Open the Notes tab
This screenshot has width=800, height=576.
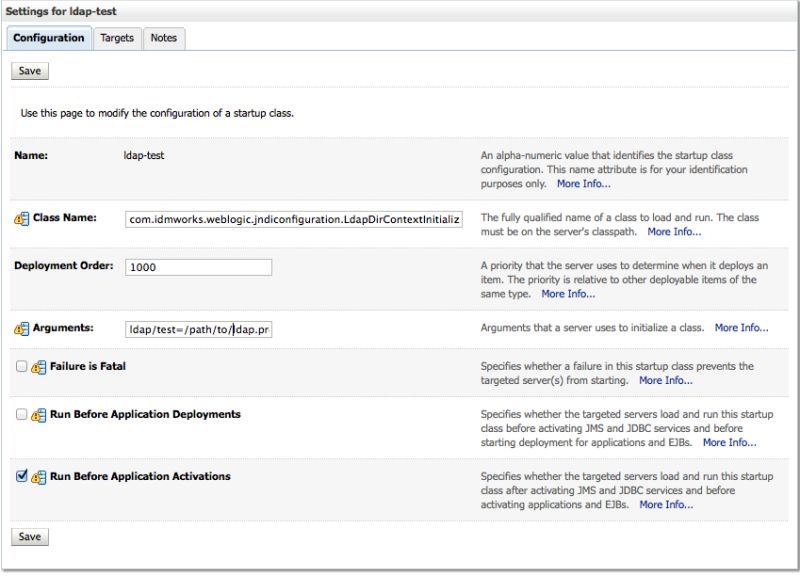[x=164, y=38]
